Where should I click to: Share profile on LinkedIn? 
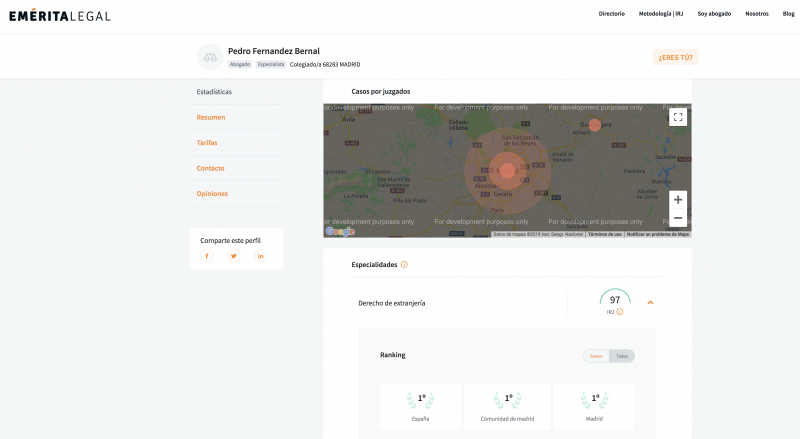click(x=261, y=256)
